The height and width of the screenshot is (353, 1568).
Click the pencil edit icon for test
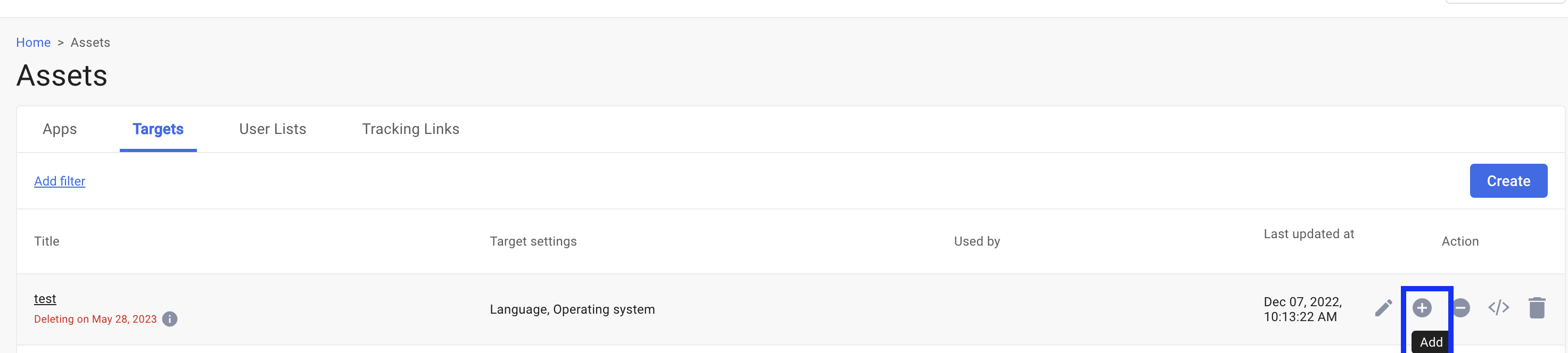pos(1383,308)
